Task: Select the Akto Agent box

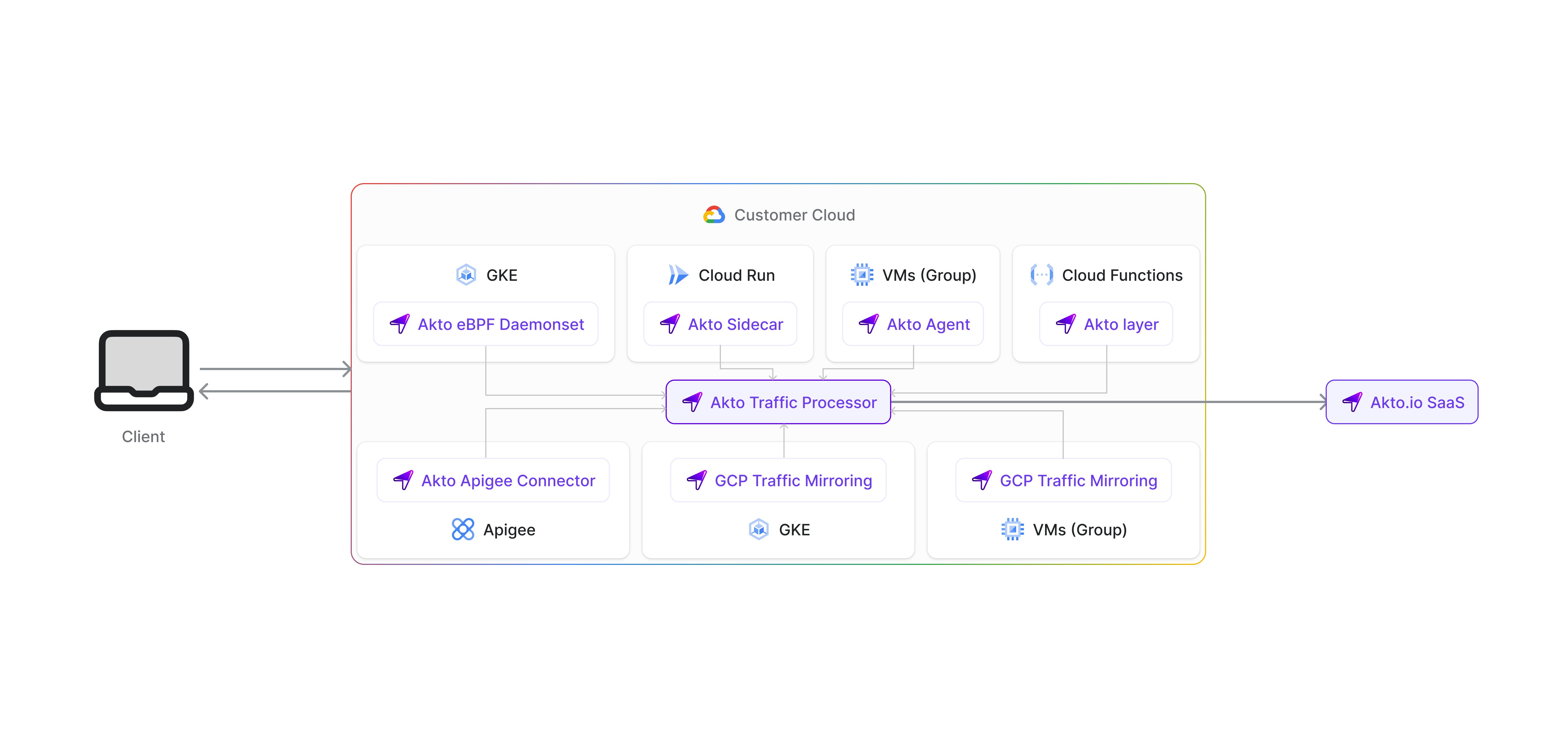Action: 913,324
